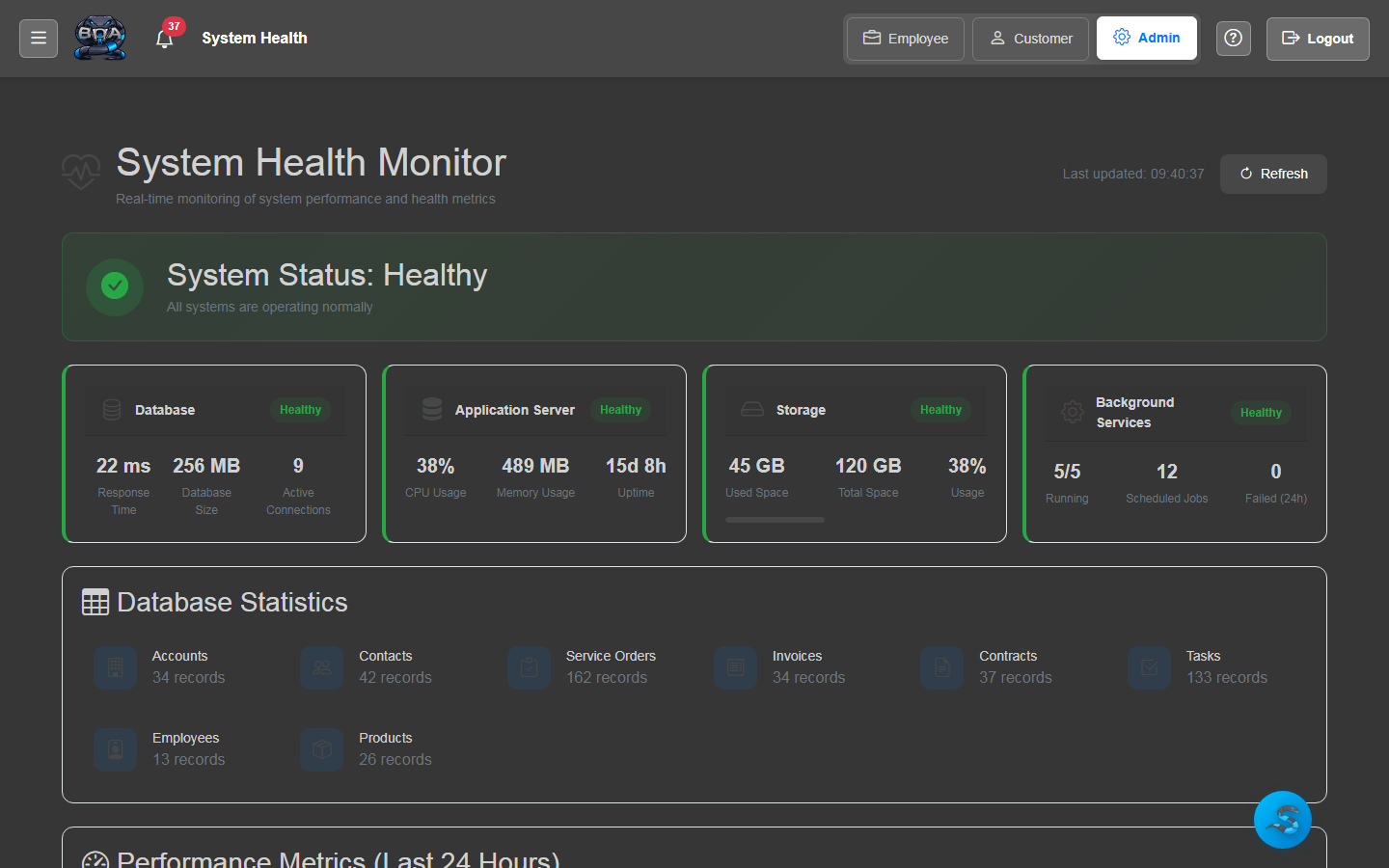Click the Database server icon
Screen dimensions: 1389x868
coord(112,409)
